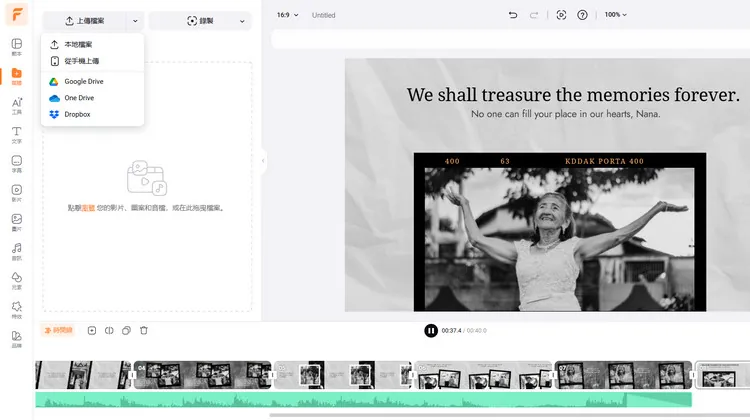The image size is (750, 420).
Task: Select Google Drive from upload menu
Action: [x=83, y=81]
